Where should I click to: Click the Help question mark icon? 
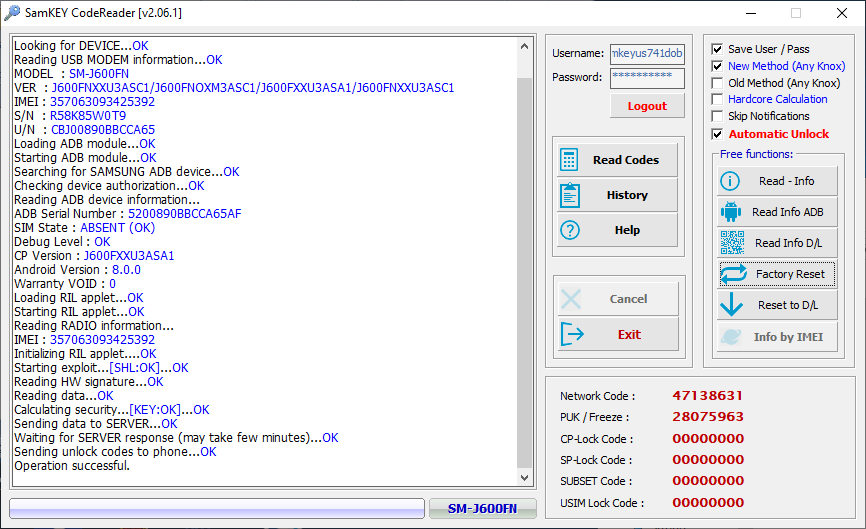pyautogui.click(x=569, y=230)
